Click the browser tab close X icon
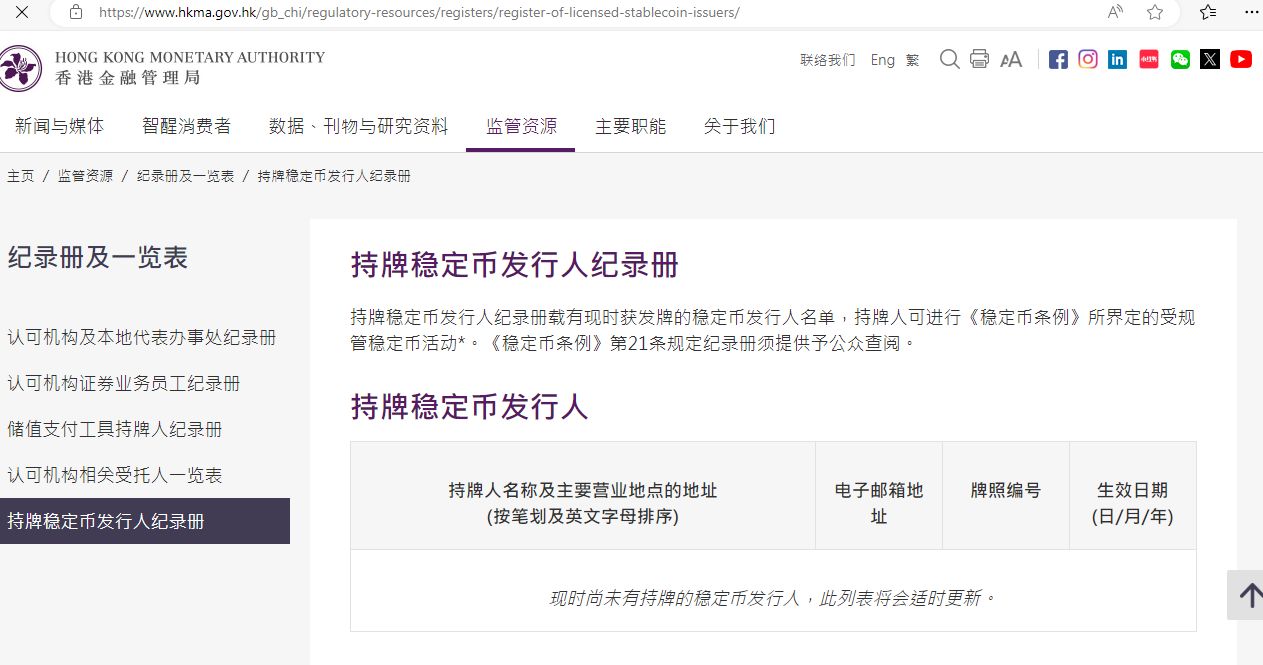The width and height of the screenshot is (1263, 665). (22, 12)
